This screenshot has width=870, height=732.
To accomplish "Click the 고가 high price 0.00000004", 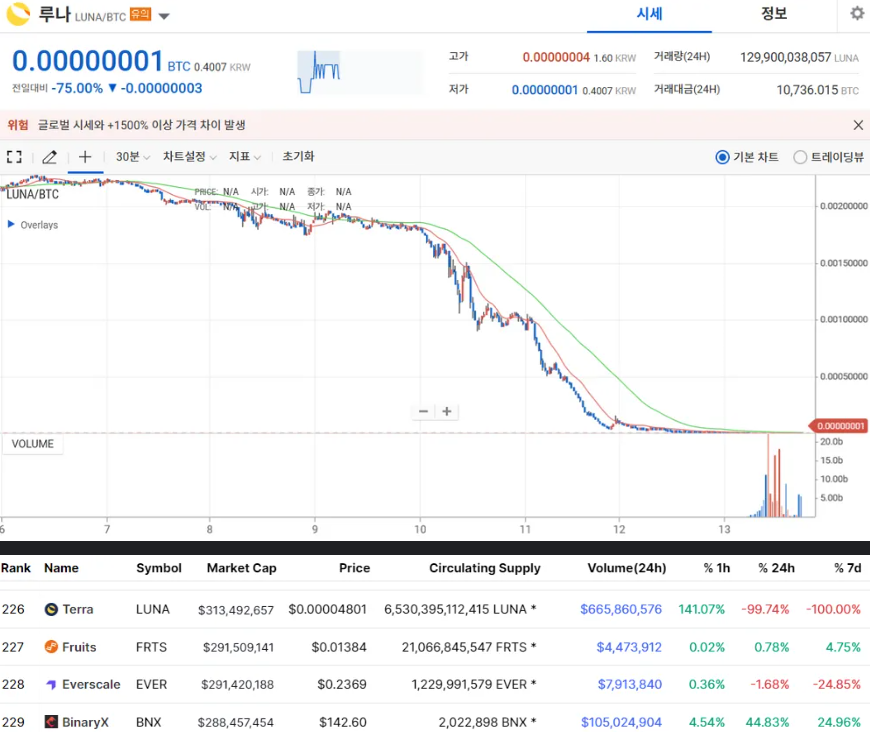I will (556, 57).
